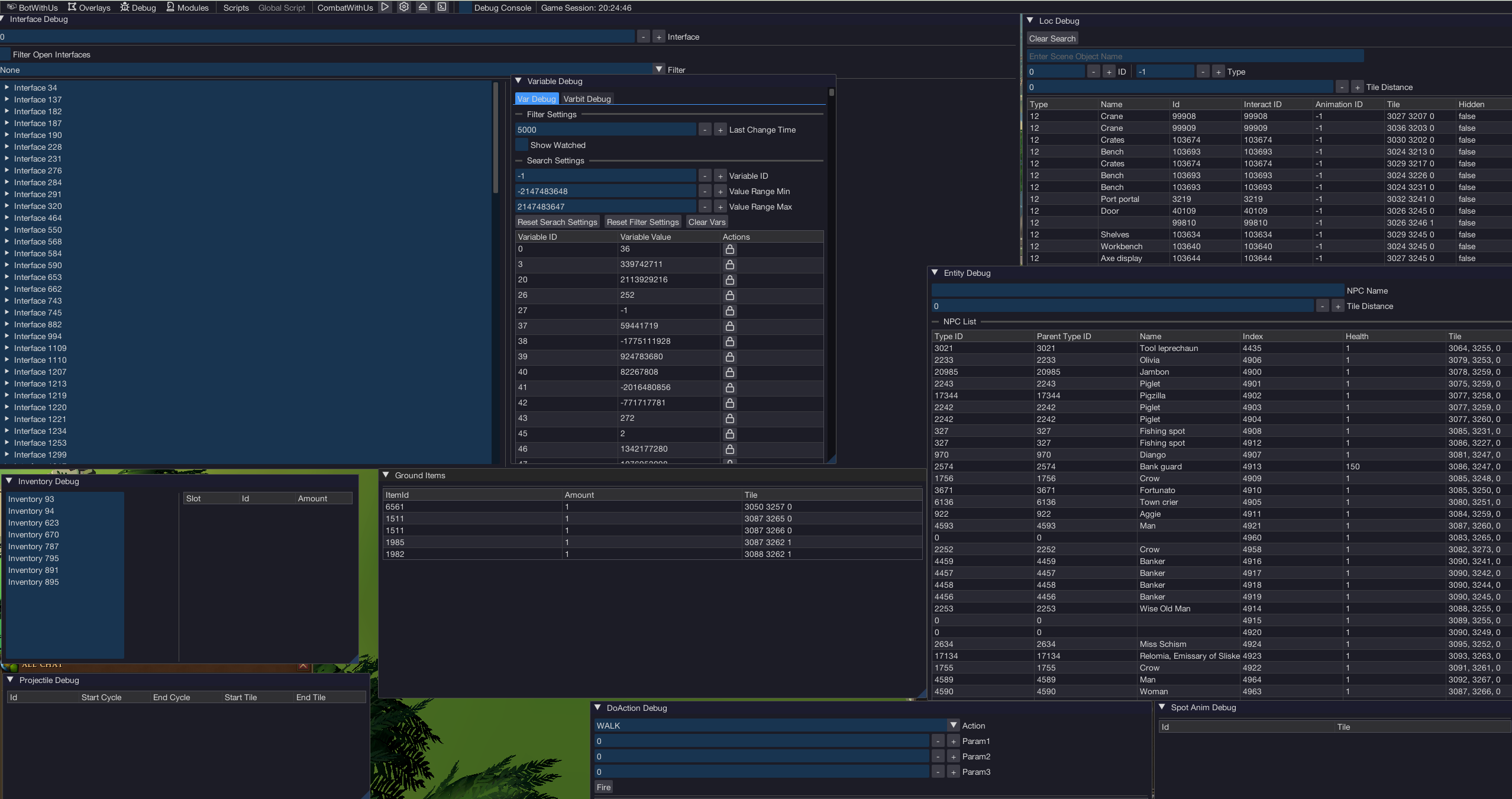Collapse the Loc Debug panel

(x=1030, y=21)
